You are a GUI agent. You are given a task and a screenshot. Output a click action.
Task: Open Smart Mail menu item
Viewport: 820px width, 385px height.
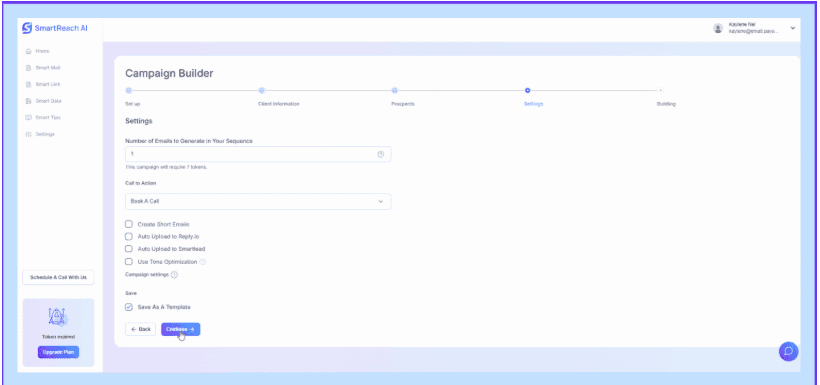[x=48, y=68]
